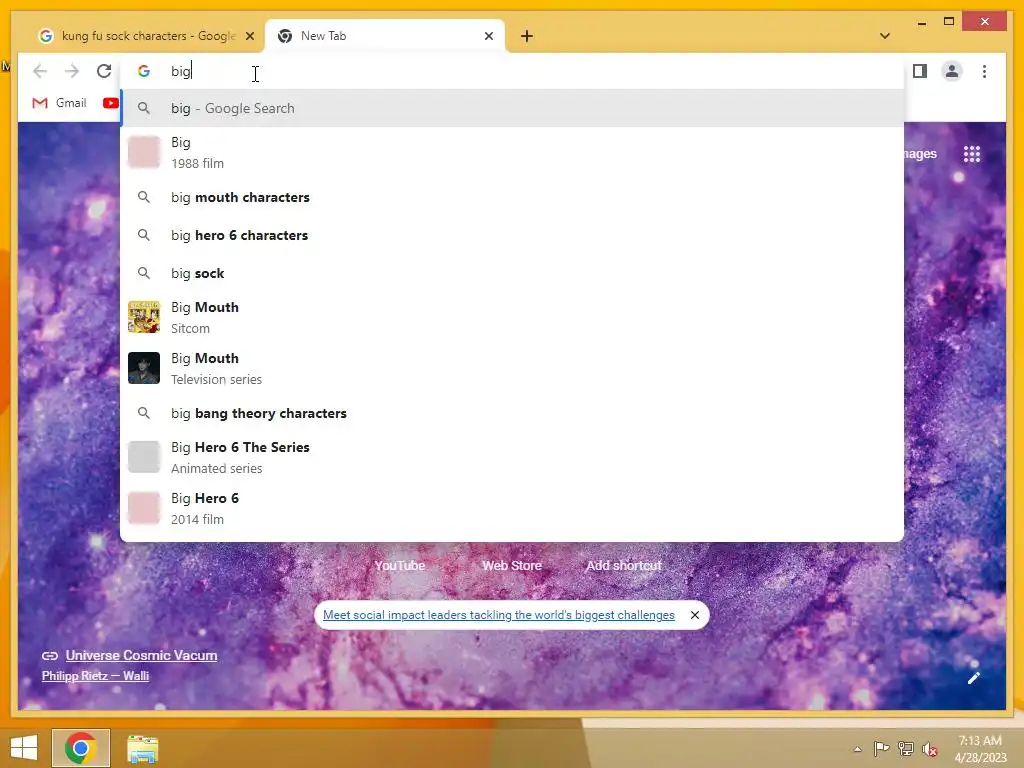Close the New Tab tab

(x=488, y=36)
